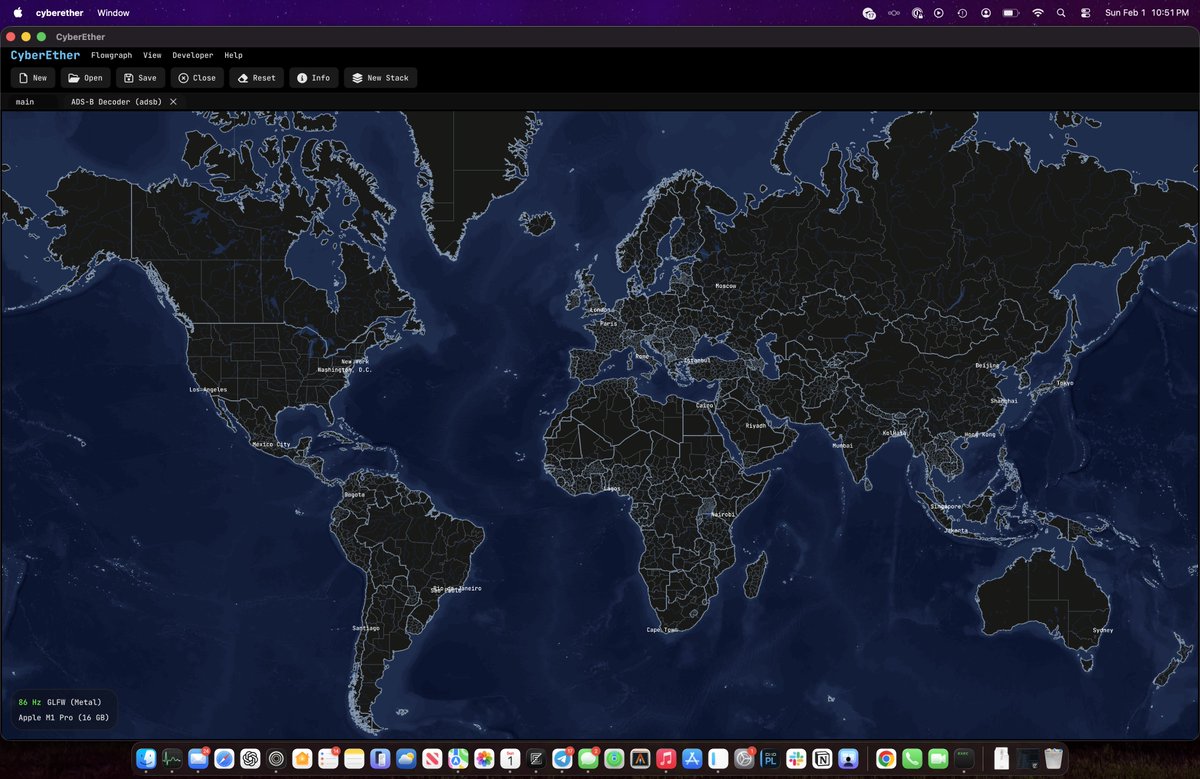Click the Mexico City map label
Screen dimensions: 1200x779
click(270, 444)
